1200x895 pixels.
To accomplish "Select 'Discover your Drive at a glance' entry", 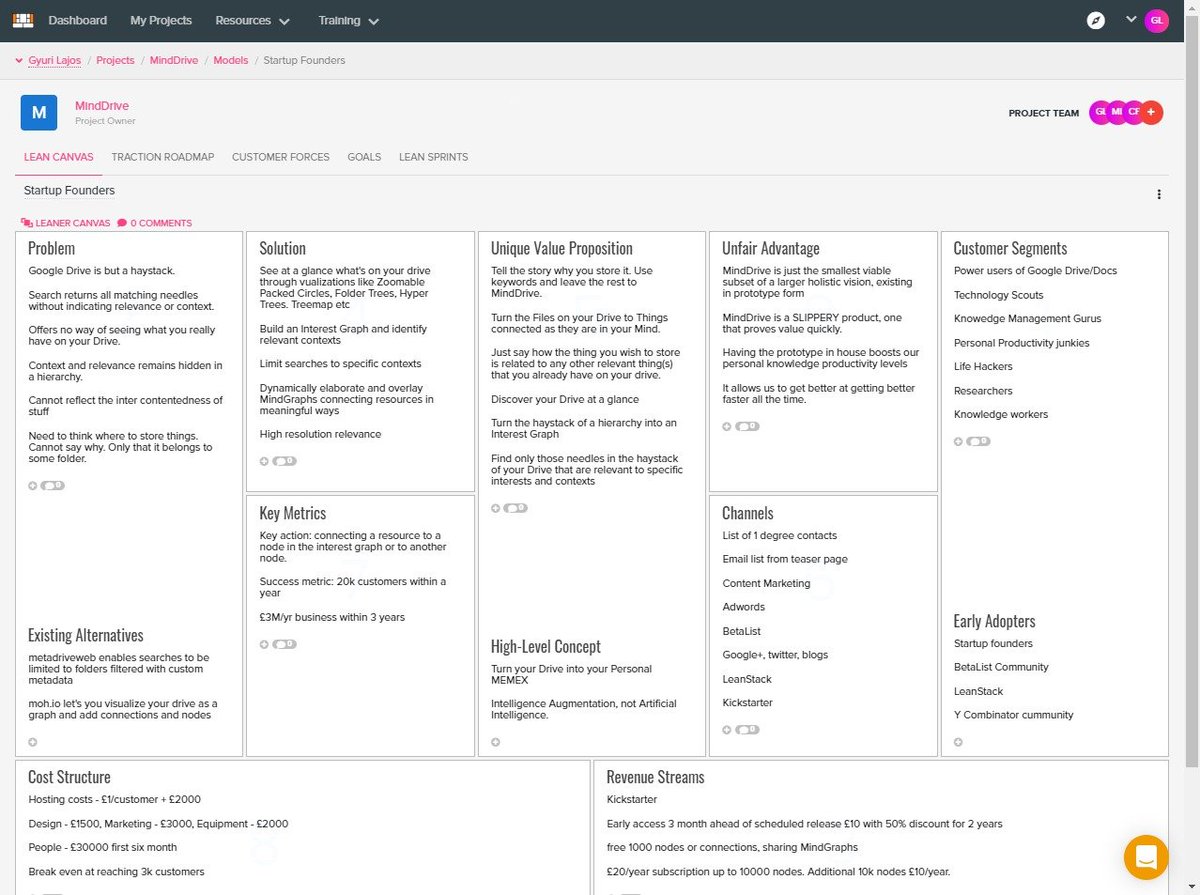I will point(565,399).
